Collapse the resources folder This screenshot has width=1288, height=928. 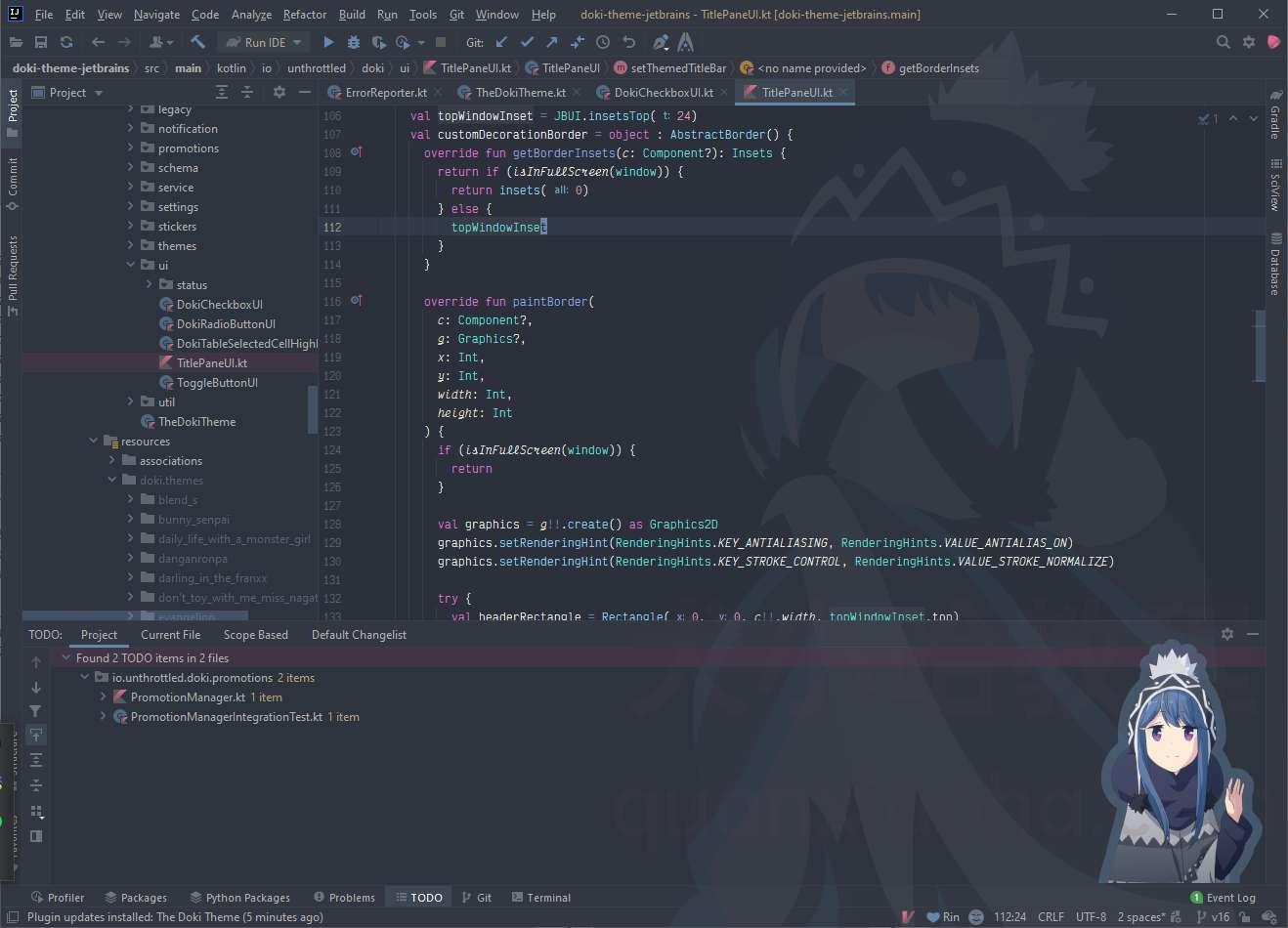click(x=94, y=442)
